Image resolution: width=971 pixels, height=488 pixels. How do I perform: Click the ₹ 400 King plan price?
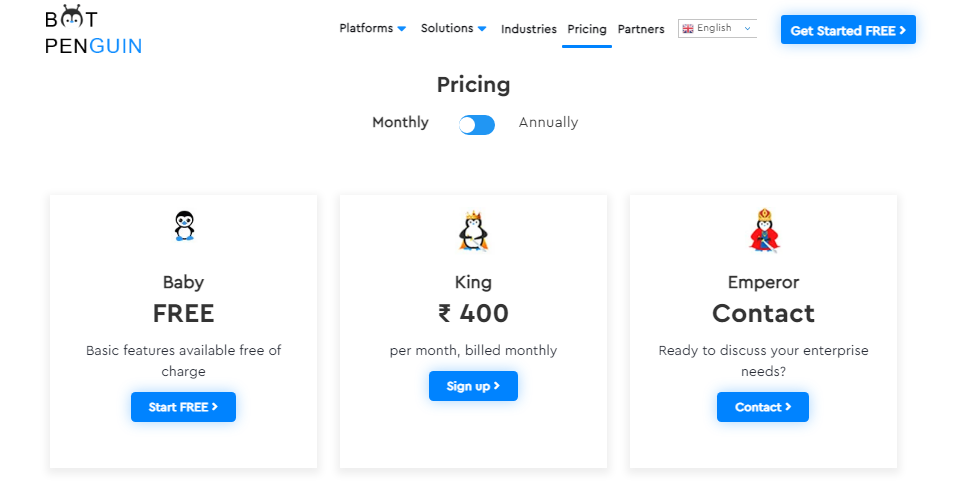pos(473,314)
